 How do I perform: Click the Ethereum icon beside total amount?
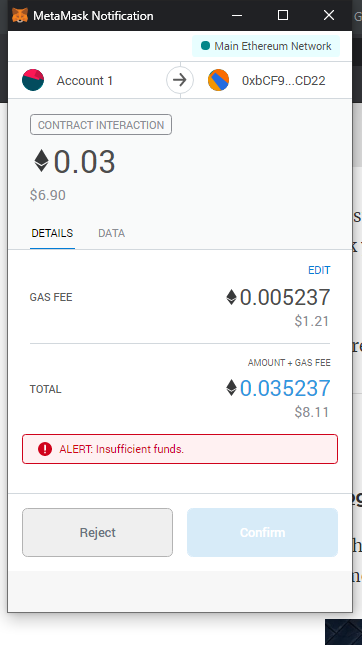click(x=231, y=388)
